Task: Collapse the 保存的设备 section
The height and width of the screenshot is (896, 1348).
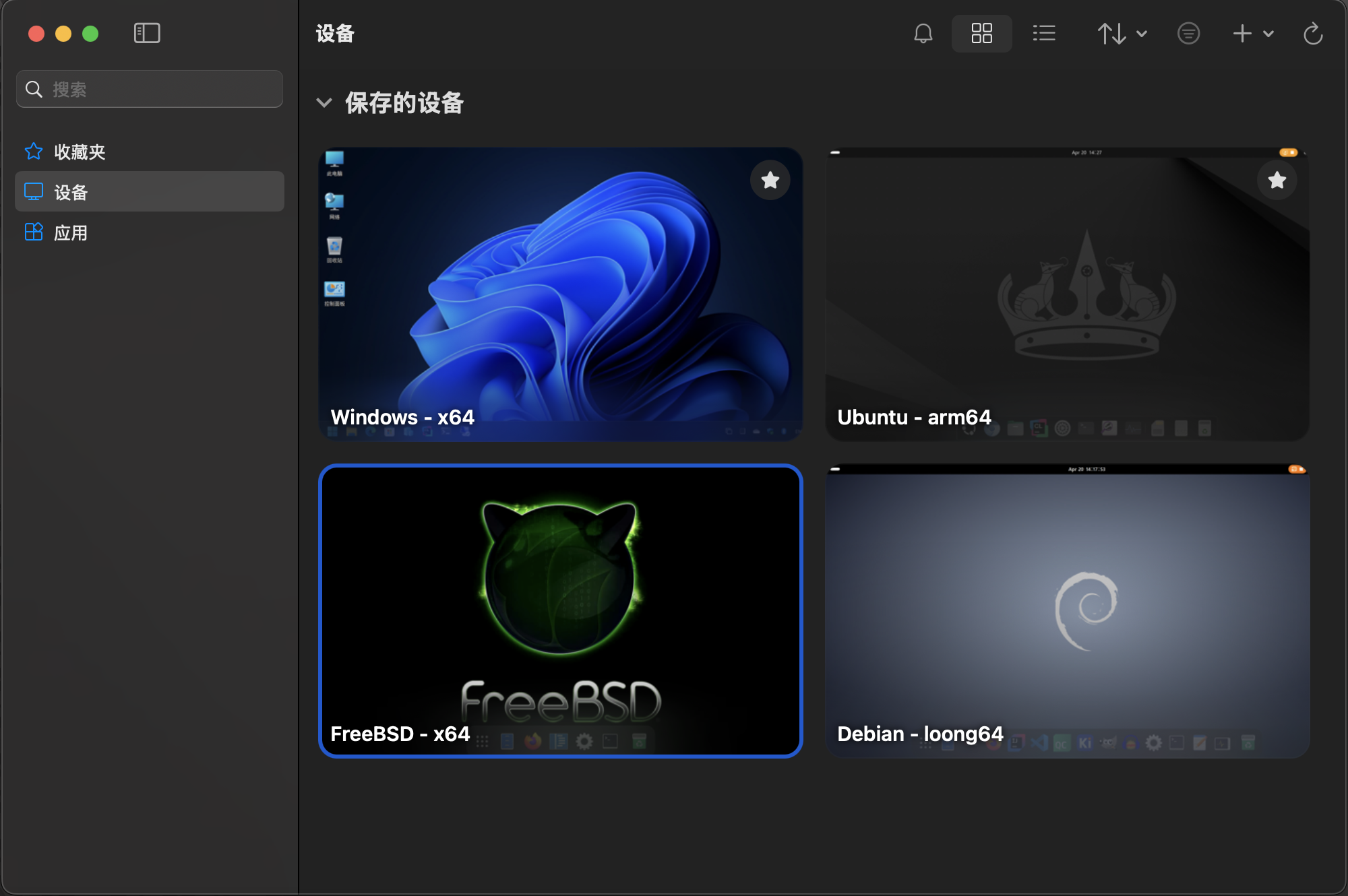Action: (324, 103)
